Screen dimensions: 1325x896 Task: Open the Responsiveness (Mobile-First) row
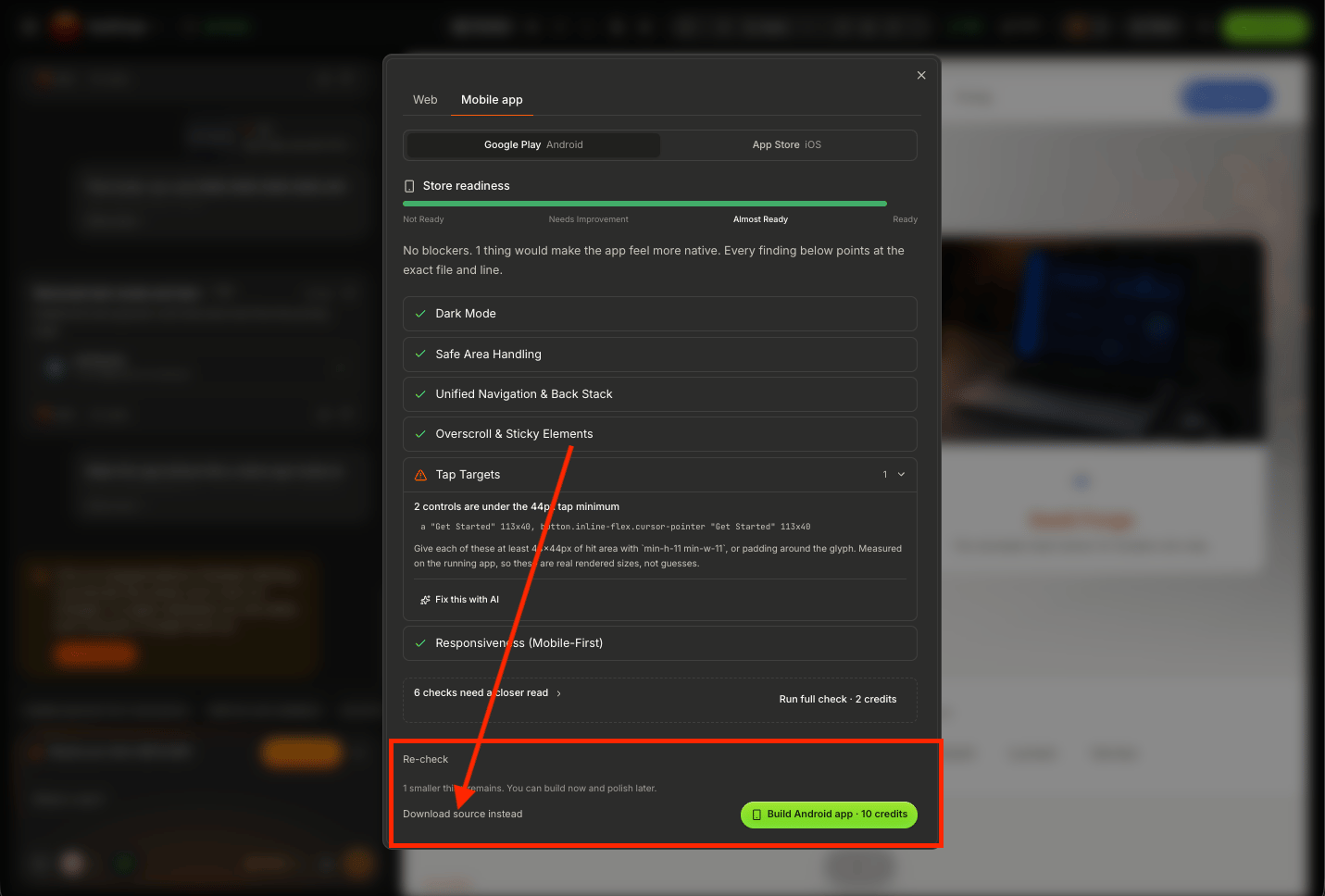coord(660,643)
